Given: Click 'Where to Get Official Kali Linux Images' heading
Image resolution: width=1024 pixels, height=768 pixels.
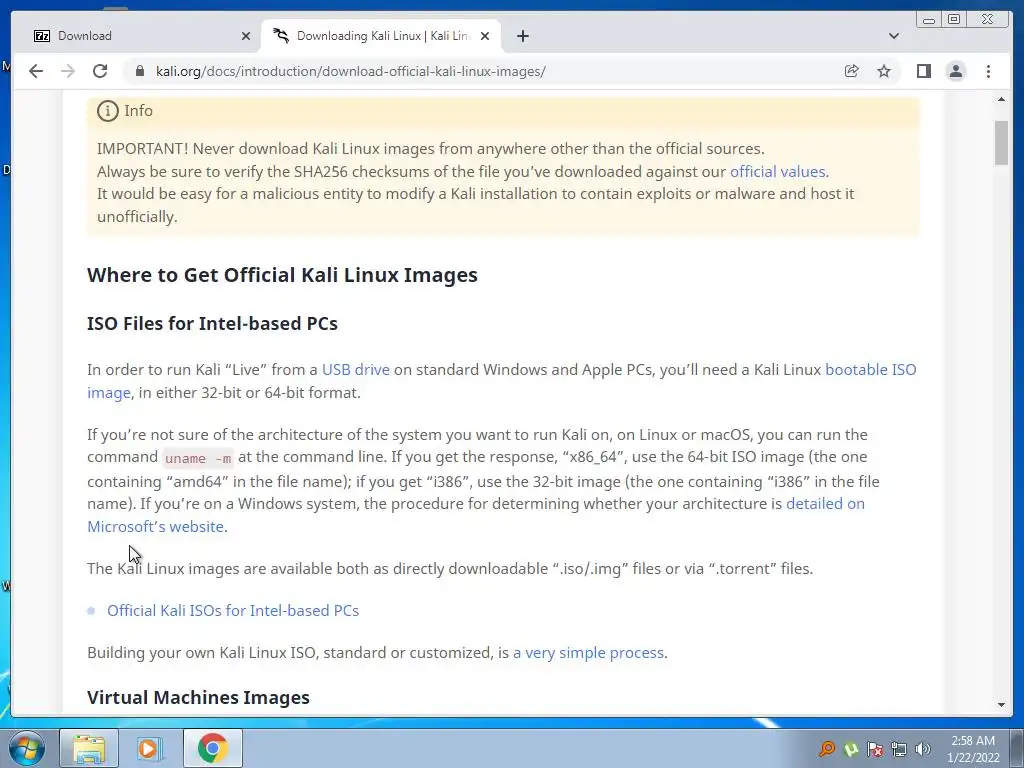Looking at the screenshot, I should [x=282, y=275].
